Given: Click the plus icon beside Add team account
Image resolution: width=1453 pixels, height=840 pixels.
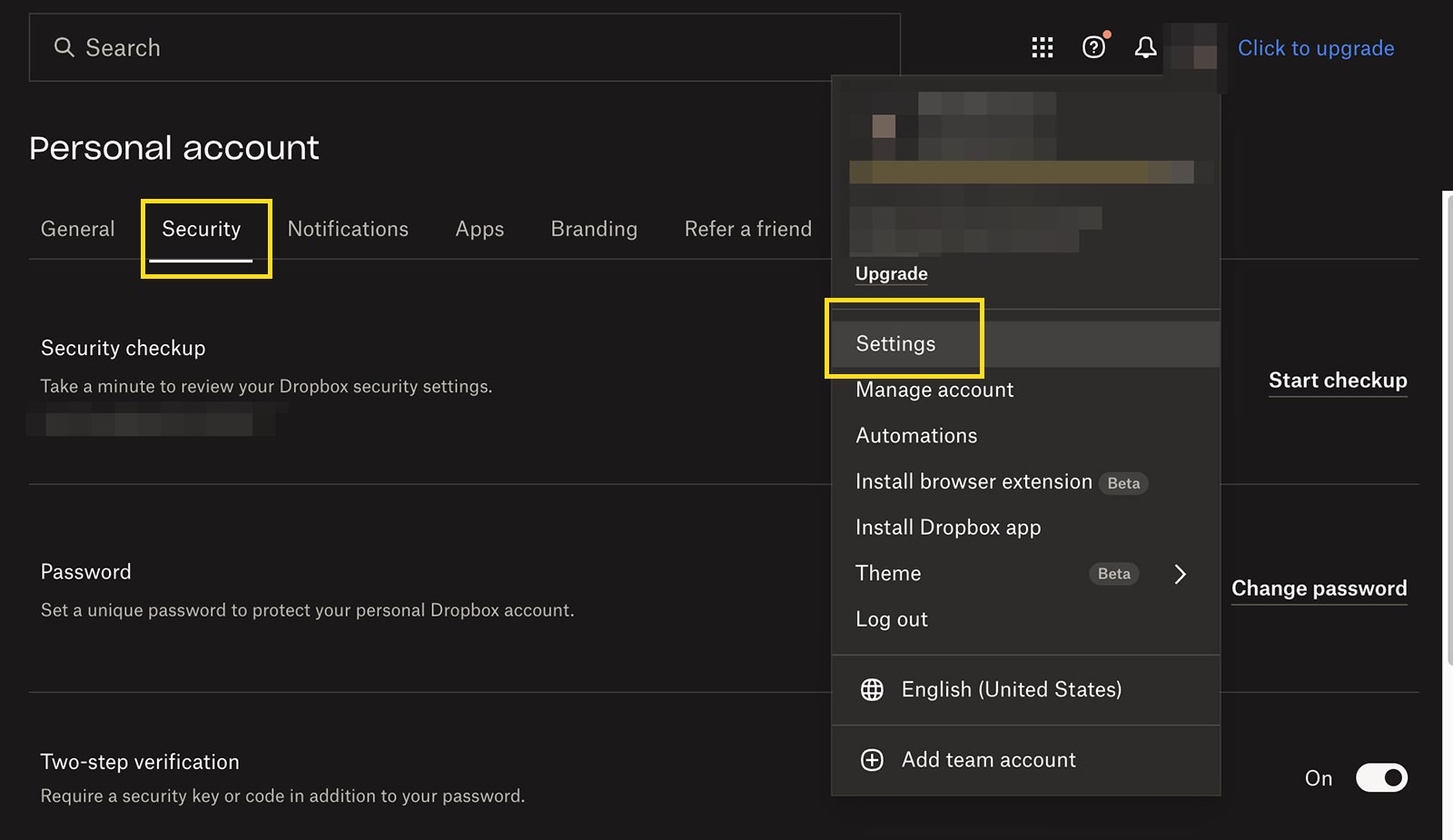Looking at the screenshot, I should pos(872,760).
